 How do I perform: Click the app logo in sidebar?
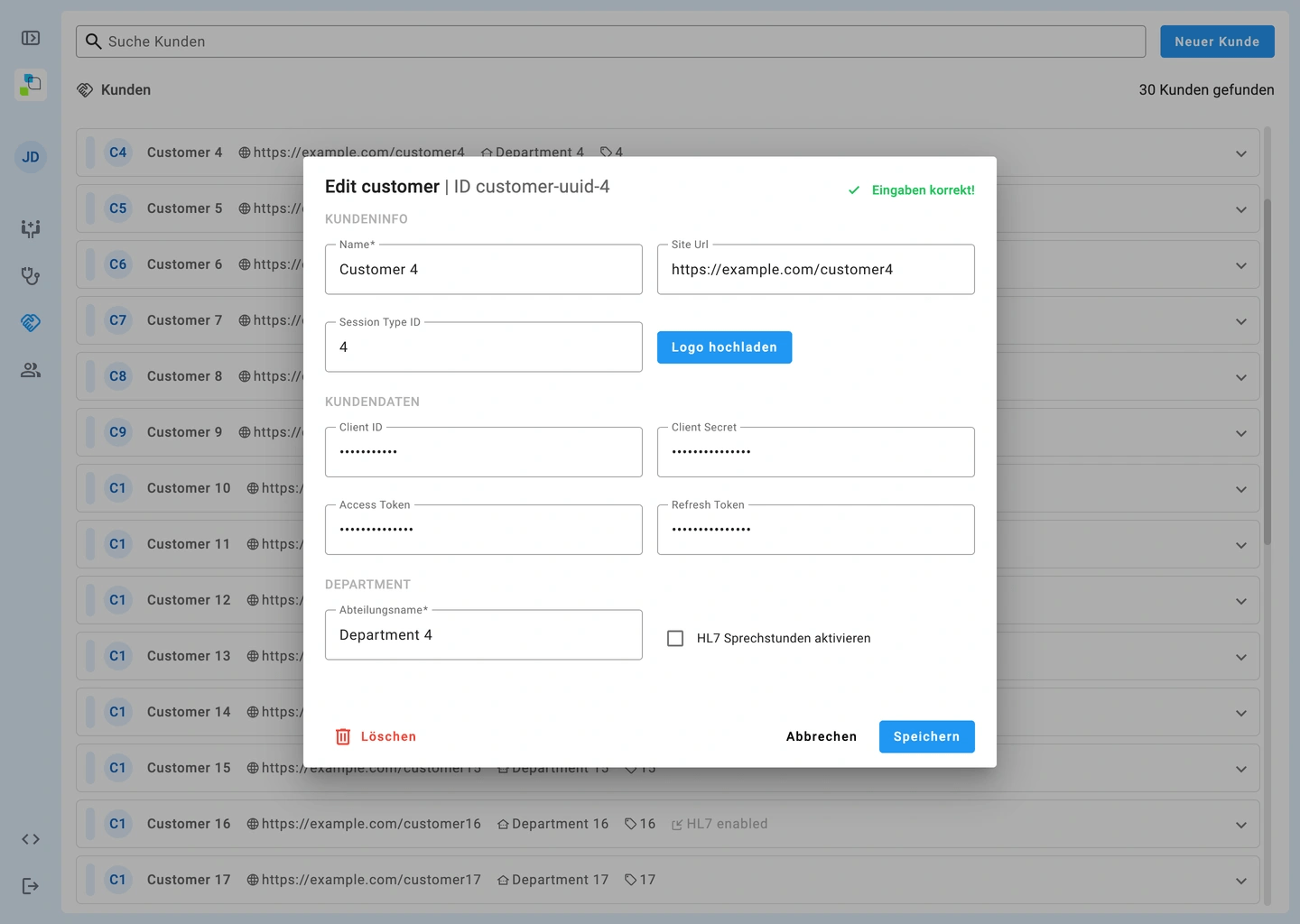click(31, 85)
